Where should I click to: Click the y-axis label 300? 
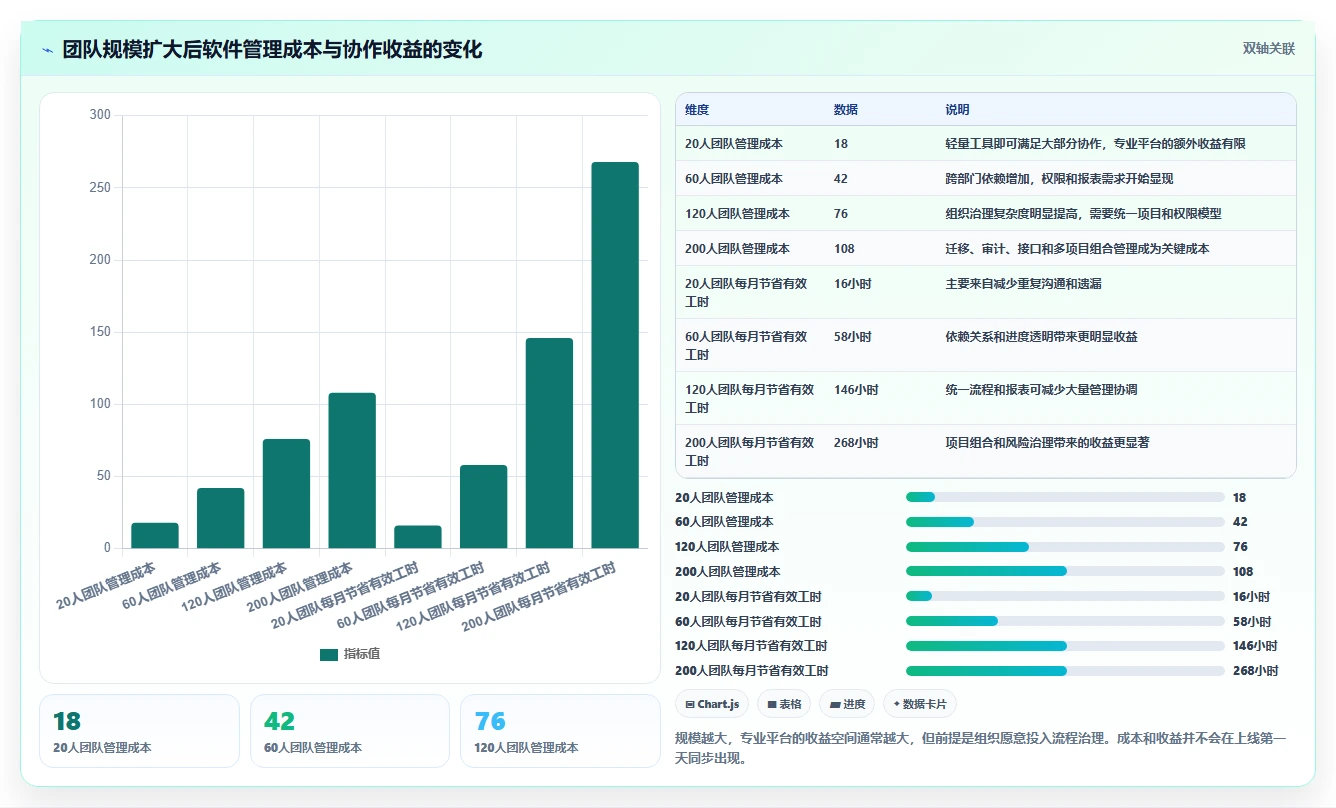pos(100,115)
